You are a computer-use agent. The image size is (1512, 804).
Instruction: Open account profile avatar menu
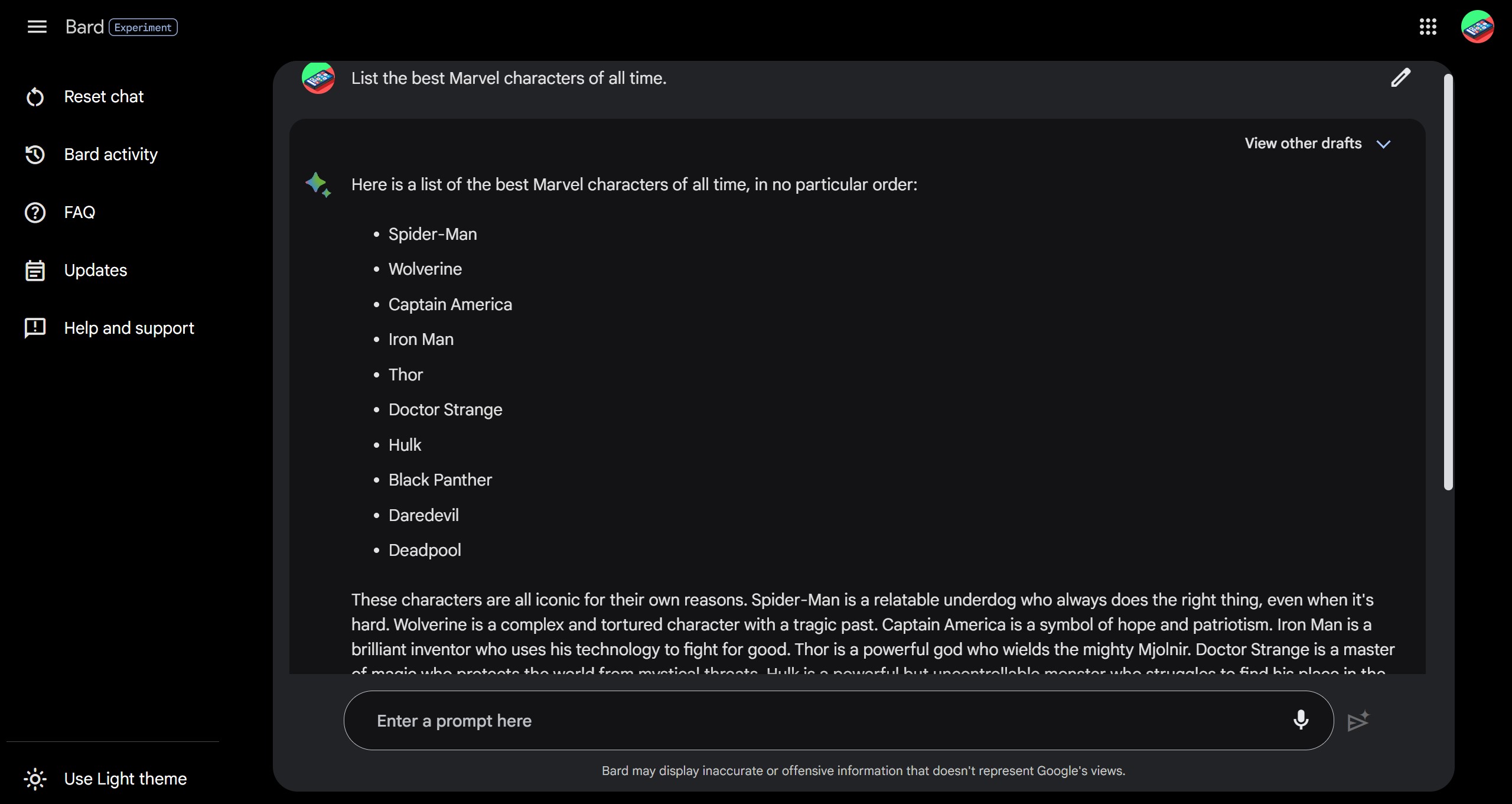click(x=1477, y=27)
